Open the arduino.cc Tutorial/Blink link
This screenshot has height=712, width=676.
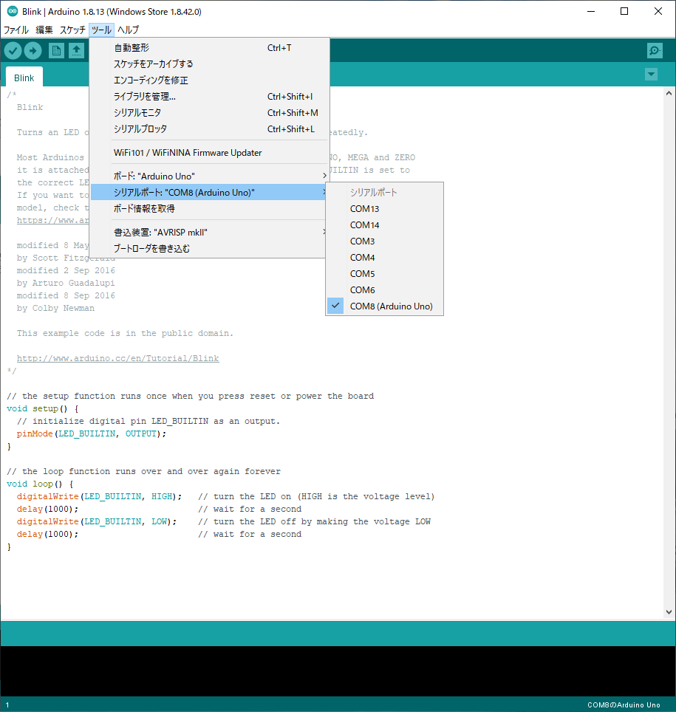[x=118, y=358]
